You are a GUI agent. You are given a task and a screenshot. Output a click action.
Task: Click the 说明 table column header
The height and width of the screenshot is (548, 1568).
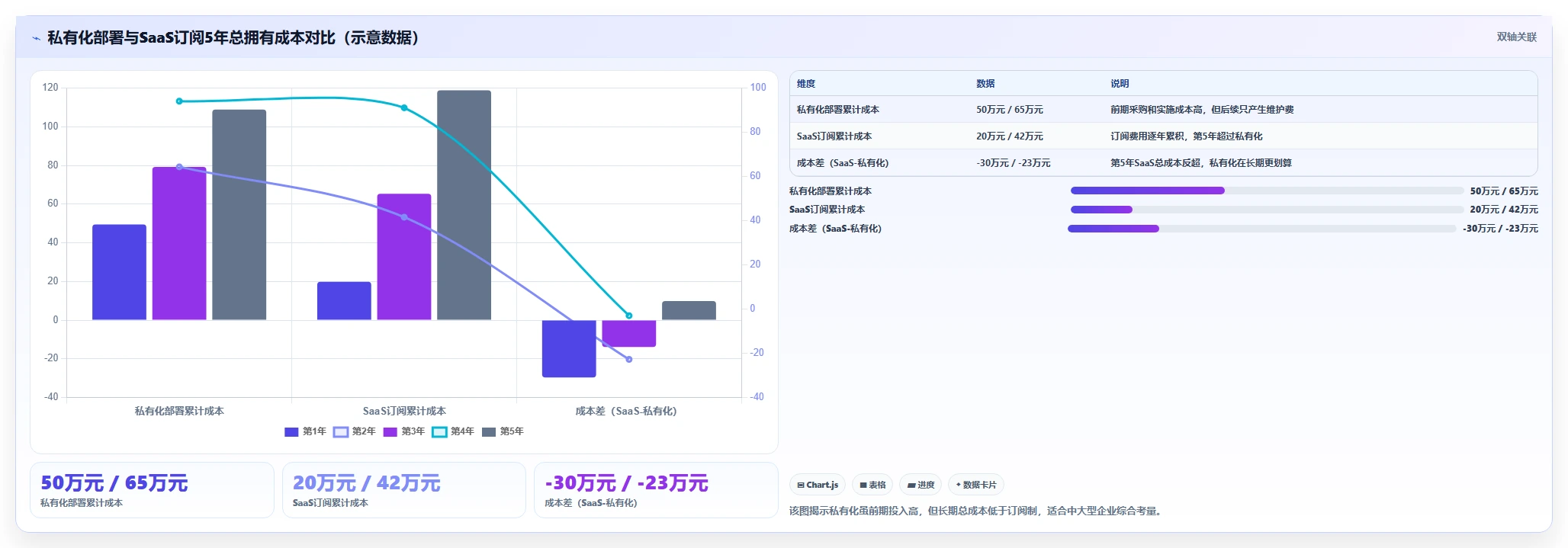[x=1120, y=84]
